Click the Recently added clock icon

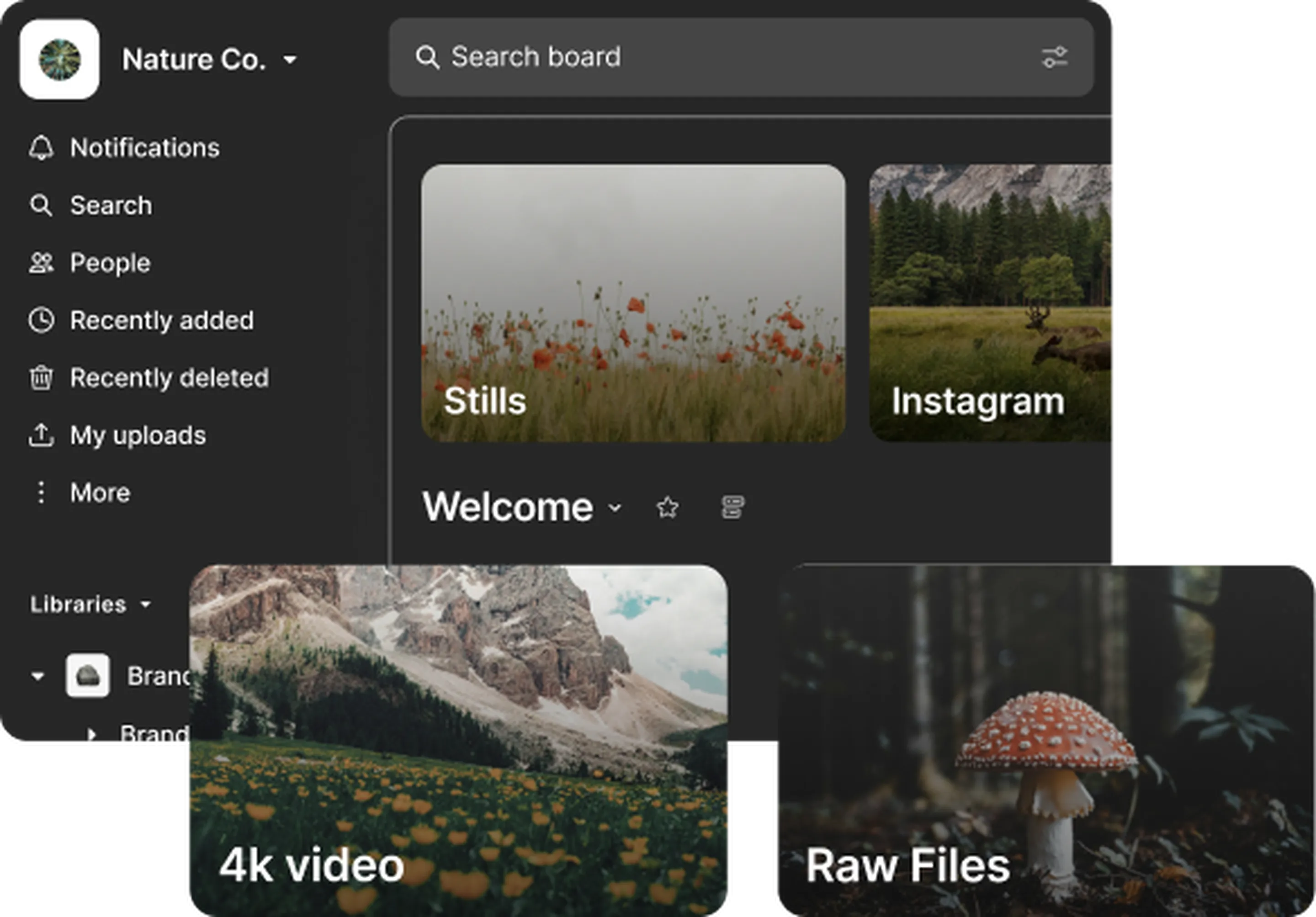41,320
